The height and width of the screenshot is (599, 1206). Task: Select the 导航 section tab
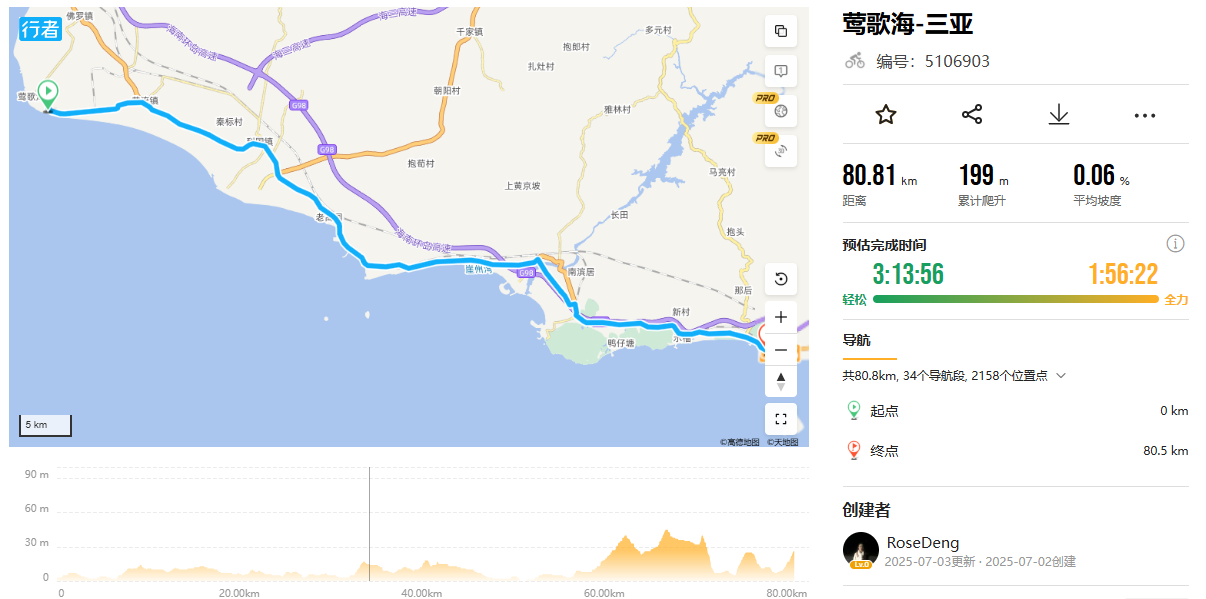coord(858,341)
